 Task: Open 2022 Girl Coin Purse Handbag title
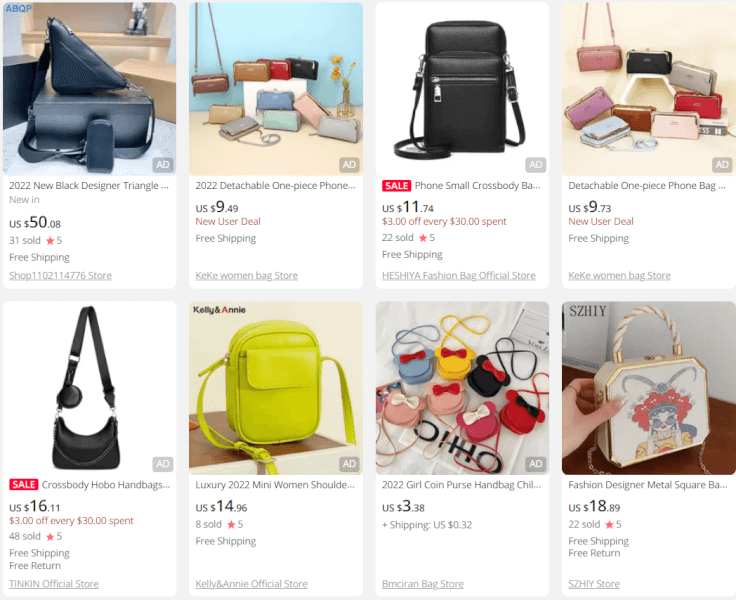tap(461, 485)
